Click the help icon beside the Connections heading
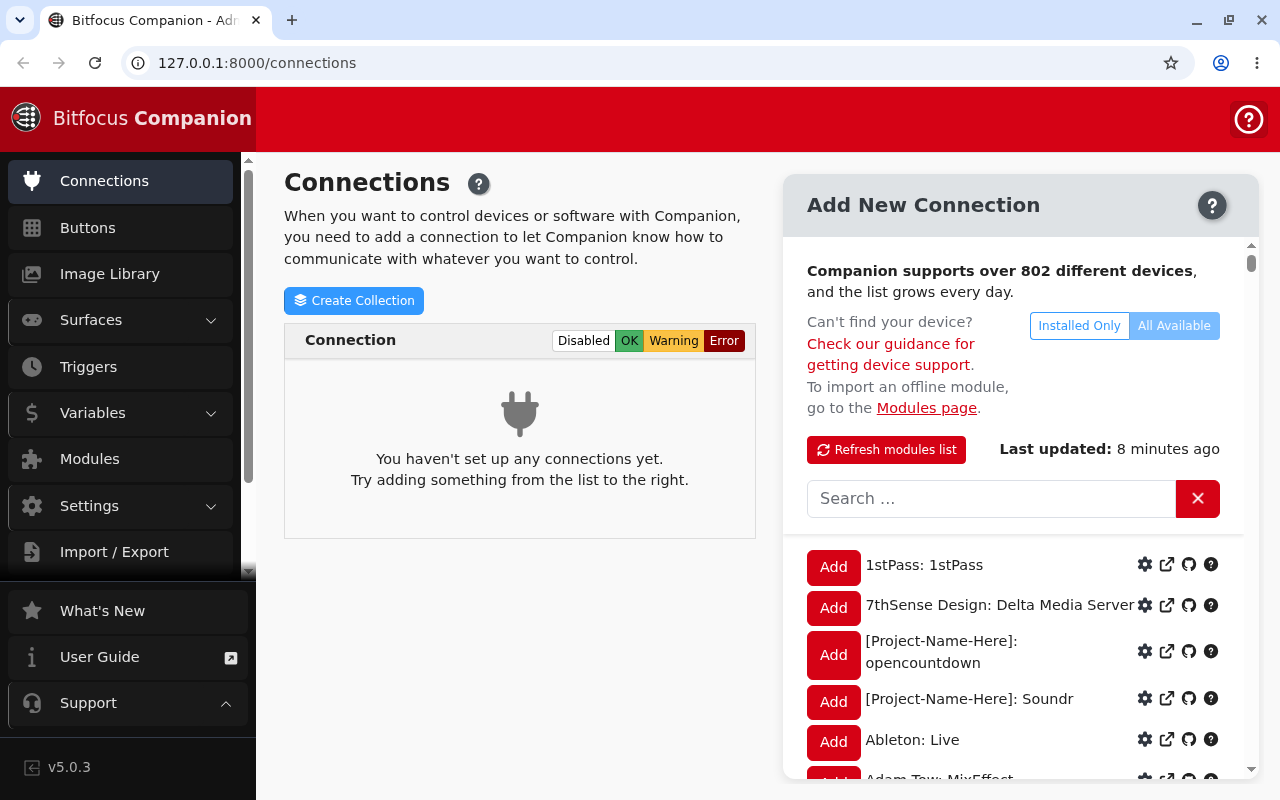 [x=479, y=184]
